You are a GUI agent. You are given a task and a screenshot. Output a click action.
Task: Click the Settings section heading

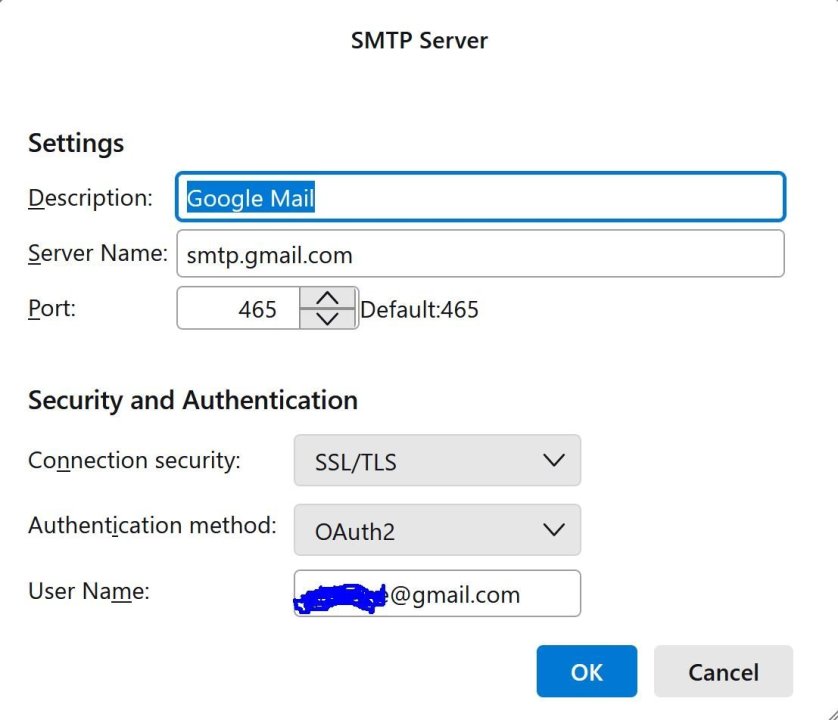(75, 143)
